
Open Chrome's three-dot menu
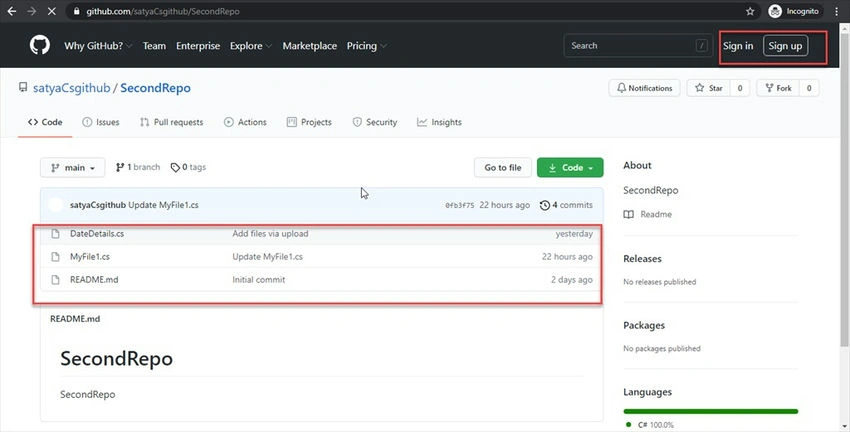coord(836,11)
